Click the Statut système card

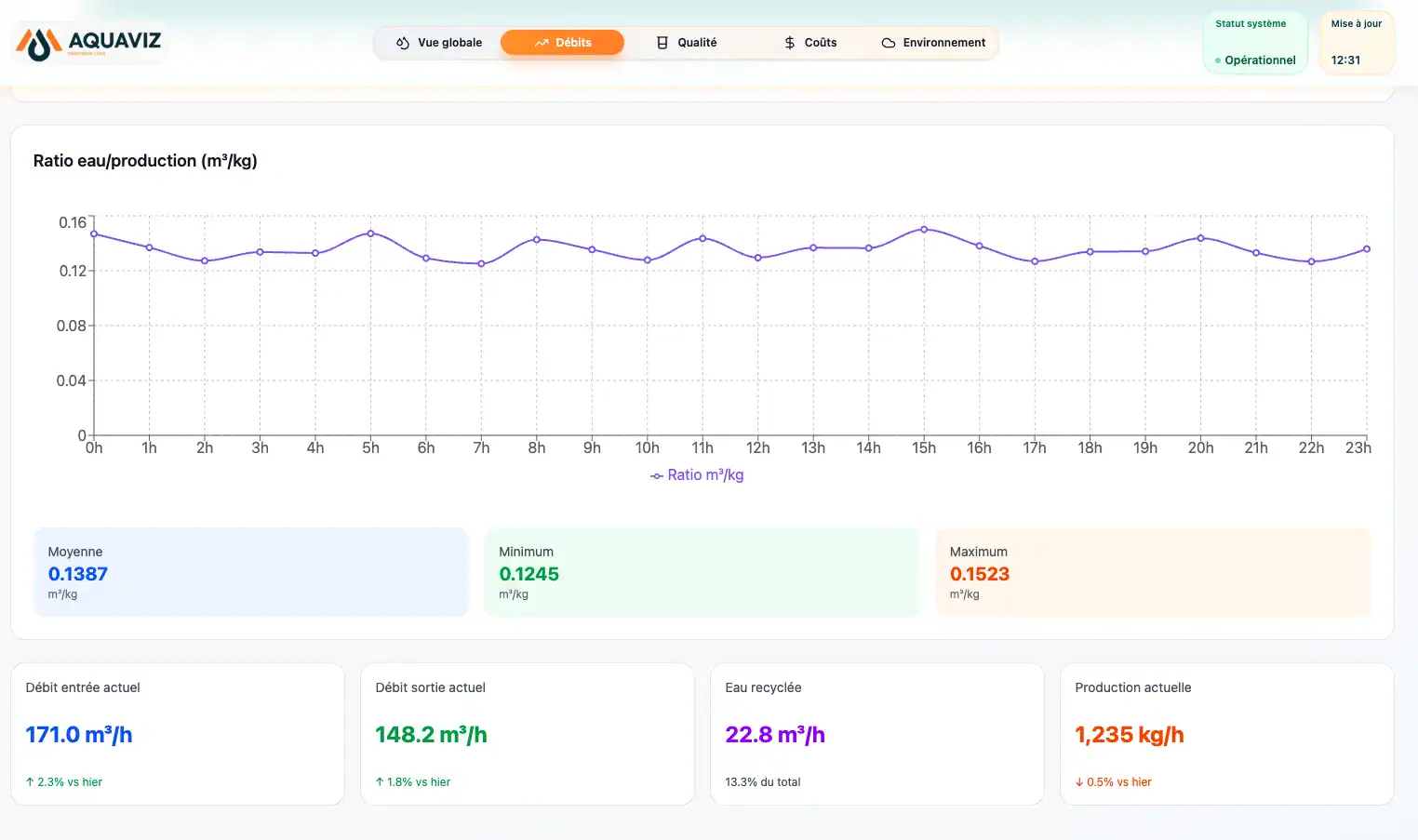pyautogui.click(x=1255, y=43)
